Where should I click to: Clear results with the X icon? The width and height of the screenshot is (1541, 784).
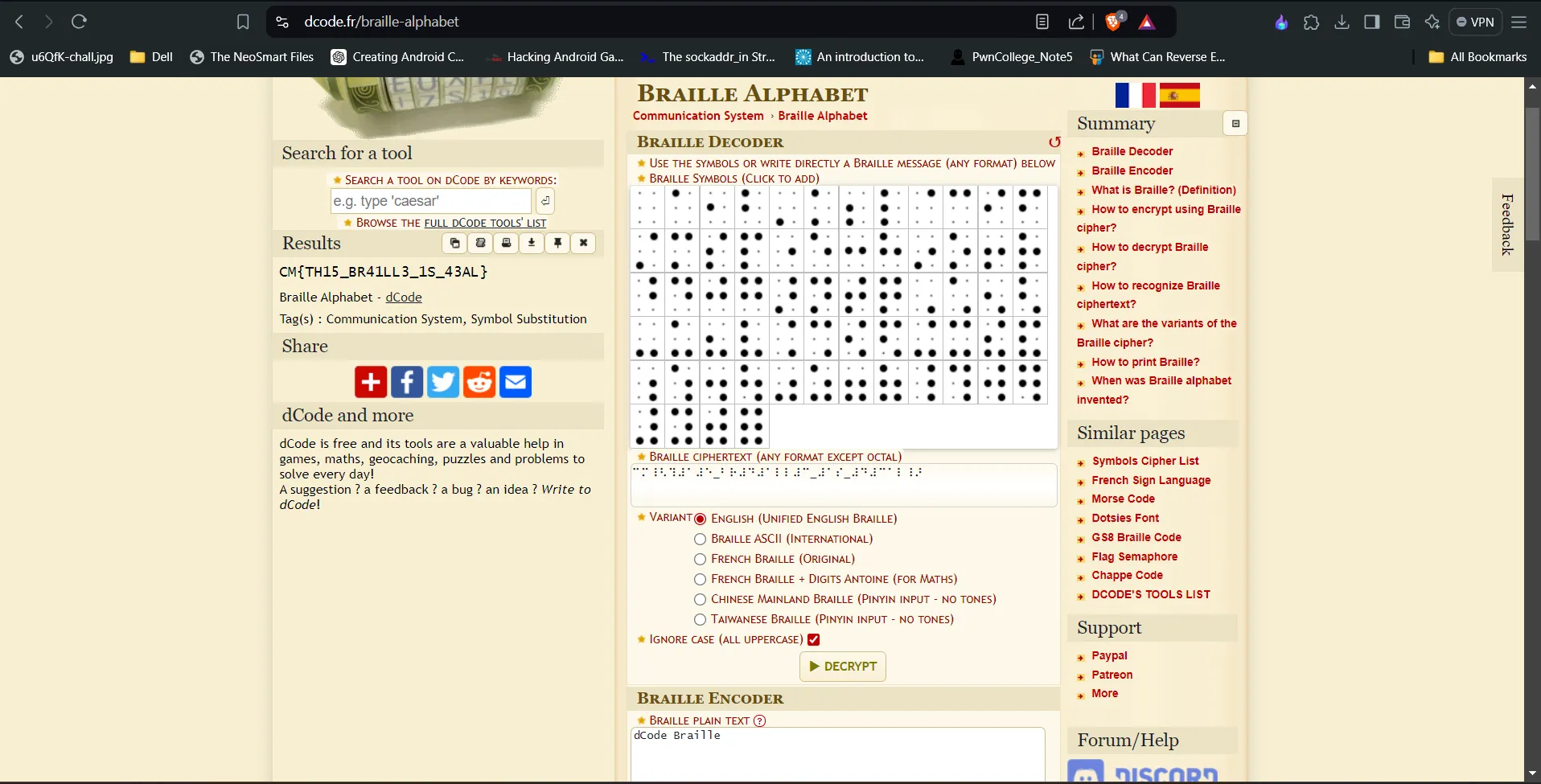coord(583,243)
